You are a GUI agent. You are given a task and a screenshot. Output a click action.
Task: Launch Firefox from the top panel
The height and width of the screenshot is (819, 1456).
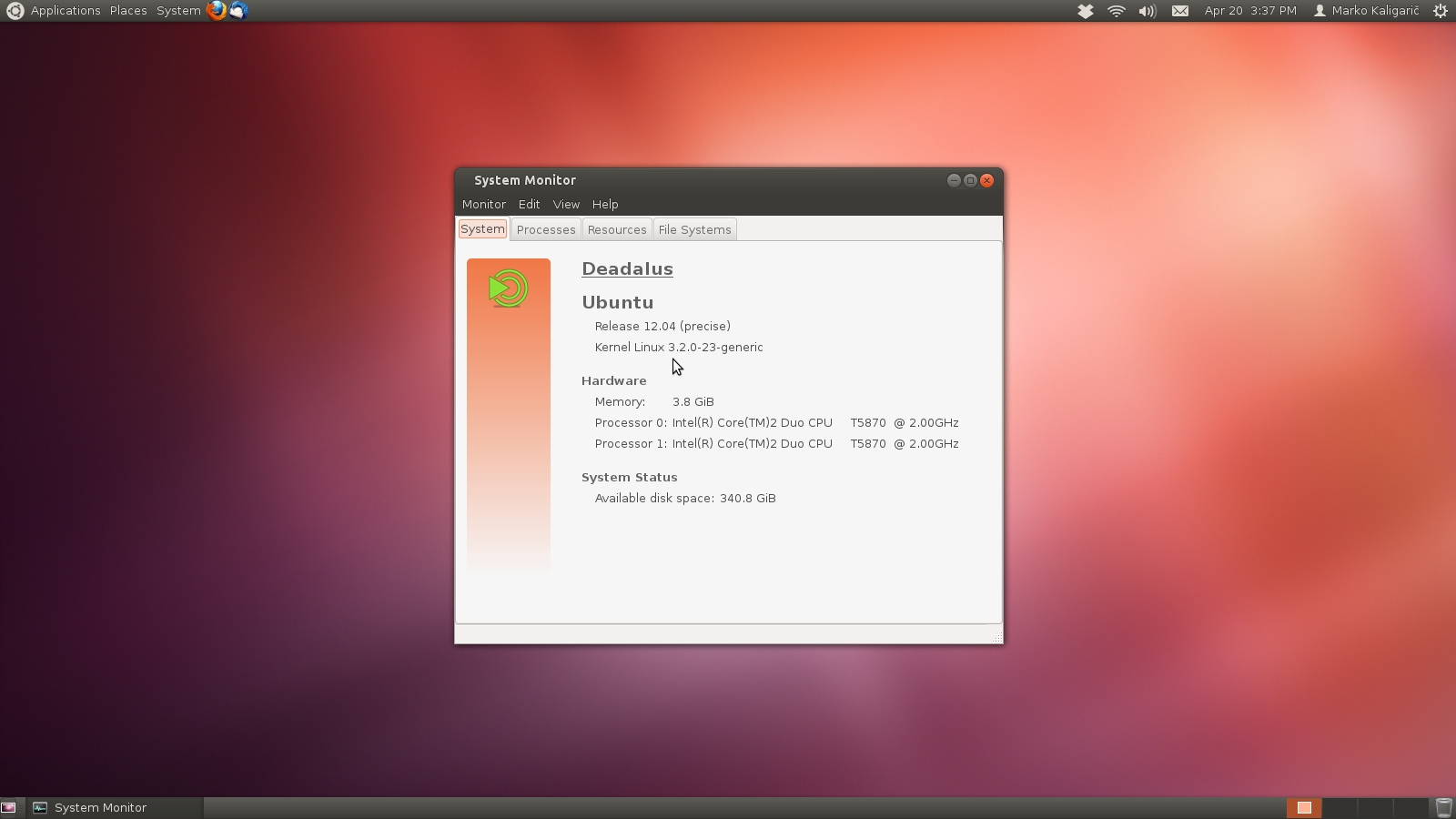(217, 11)
